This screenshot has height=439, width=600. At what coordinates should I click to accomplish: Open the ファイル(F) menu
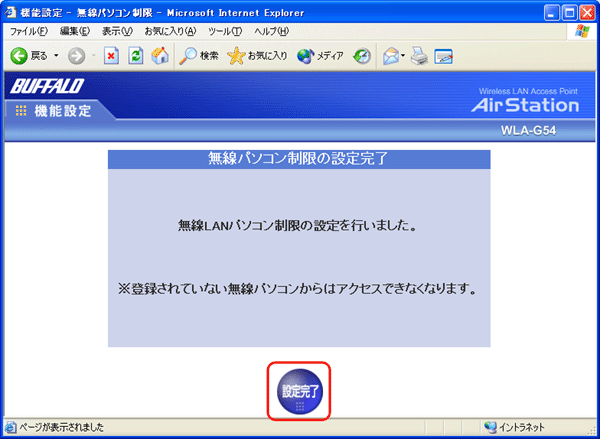28,32
